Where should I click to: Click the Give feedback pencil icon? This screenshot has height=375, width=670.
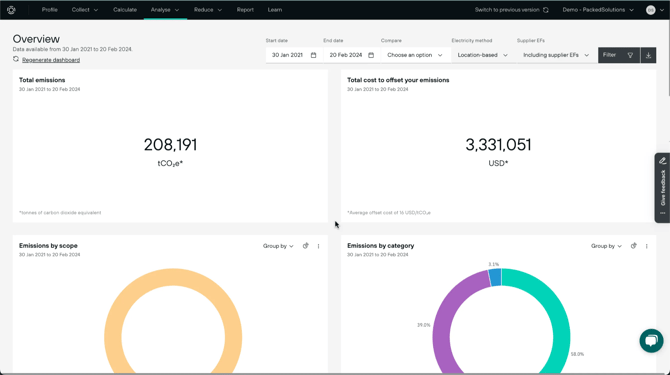click(662, 161)
